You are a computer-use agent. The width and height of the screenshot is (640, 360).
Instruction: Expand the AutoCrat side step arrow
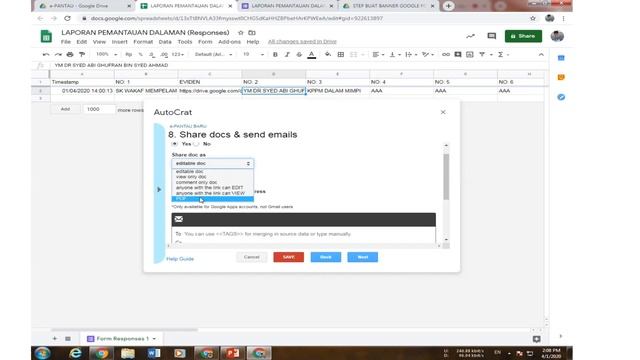click(159, 189)
